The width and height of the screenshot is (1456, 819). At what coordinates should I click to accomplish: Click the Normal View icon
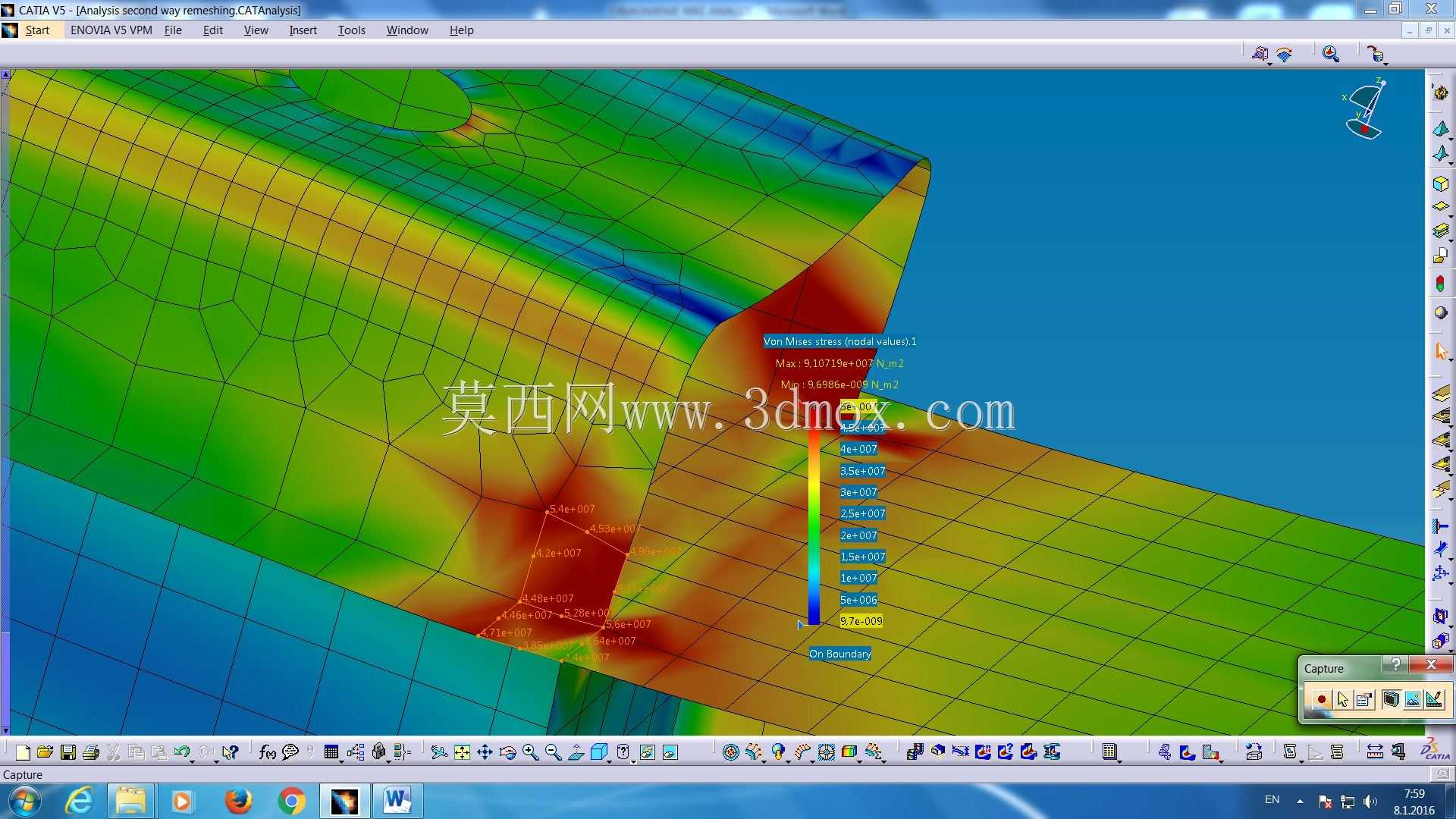tap(576, 752)
